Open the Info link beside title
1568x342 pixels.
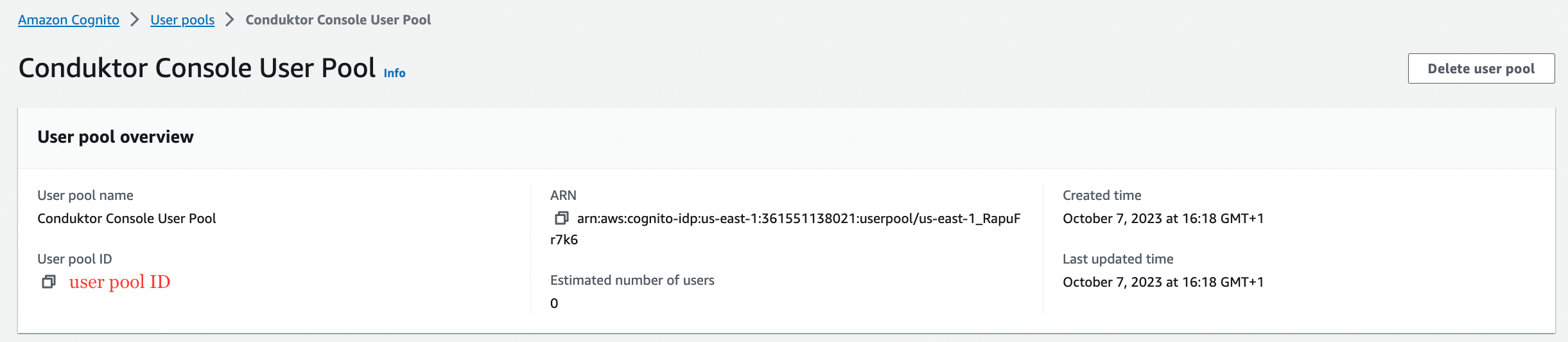tap(394, 73)
